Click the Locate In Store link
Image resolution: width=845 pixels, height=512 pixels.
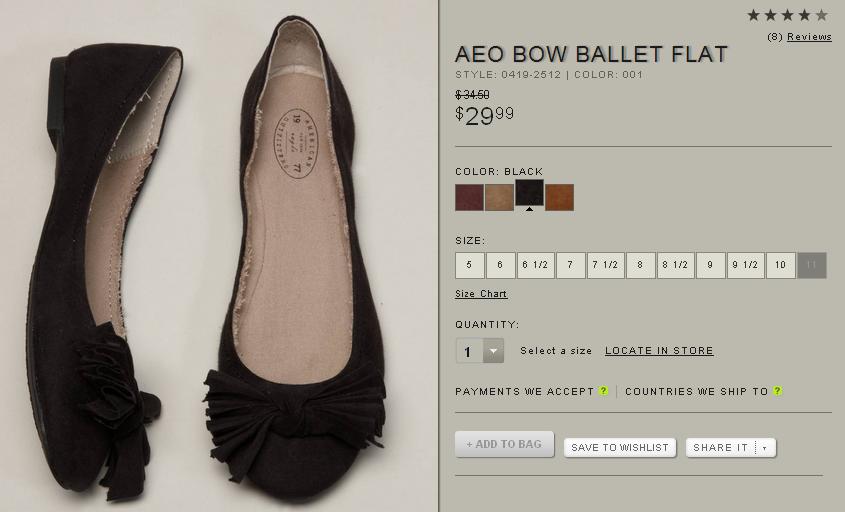[659, 351]
